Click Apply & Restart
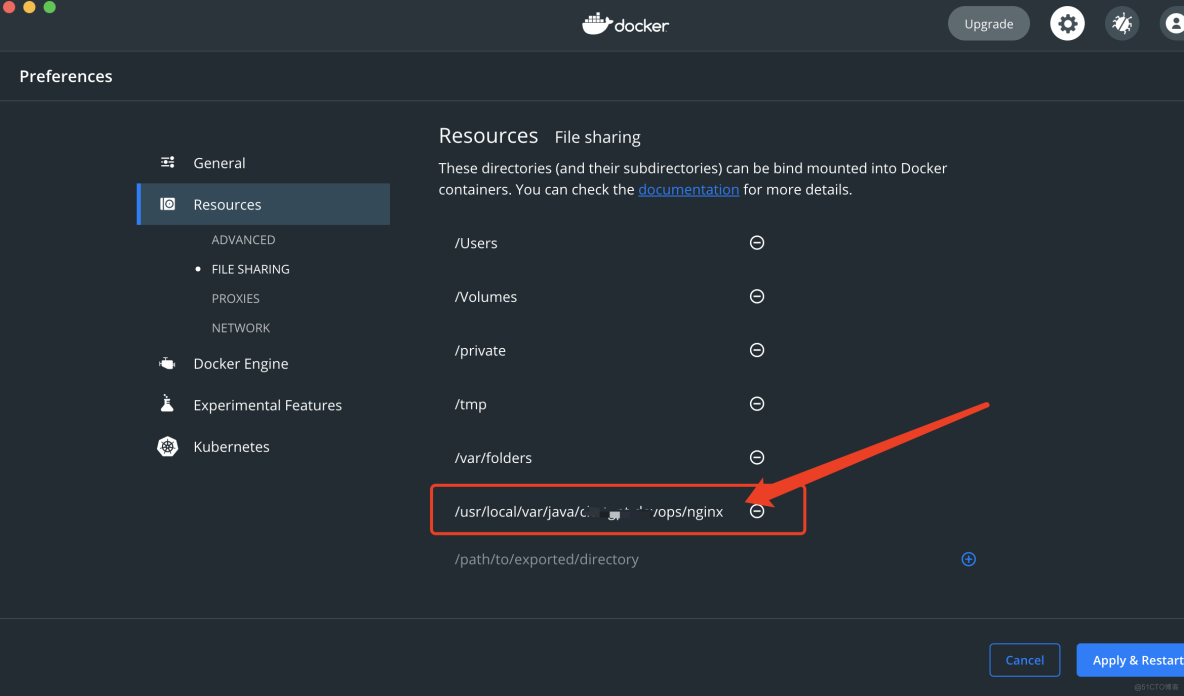This screenshot has height=696, width=1184. pos(1130,660)
